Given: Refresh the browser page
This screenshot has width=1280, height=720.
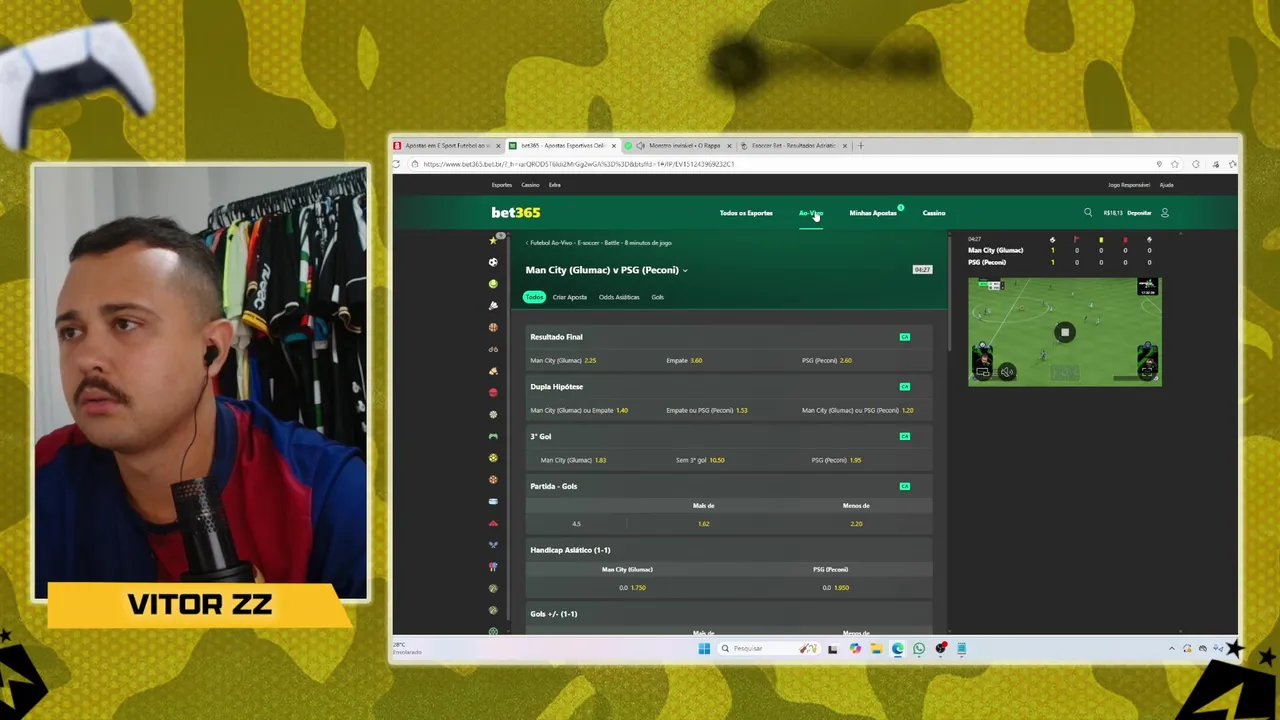Looking at the screenshot, I should [397, 164].
